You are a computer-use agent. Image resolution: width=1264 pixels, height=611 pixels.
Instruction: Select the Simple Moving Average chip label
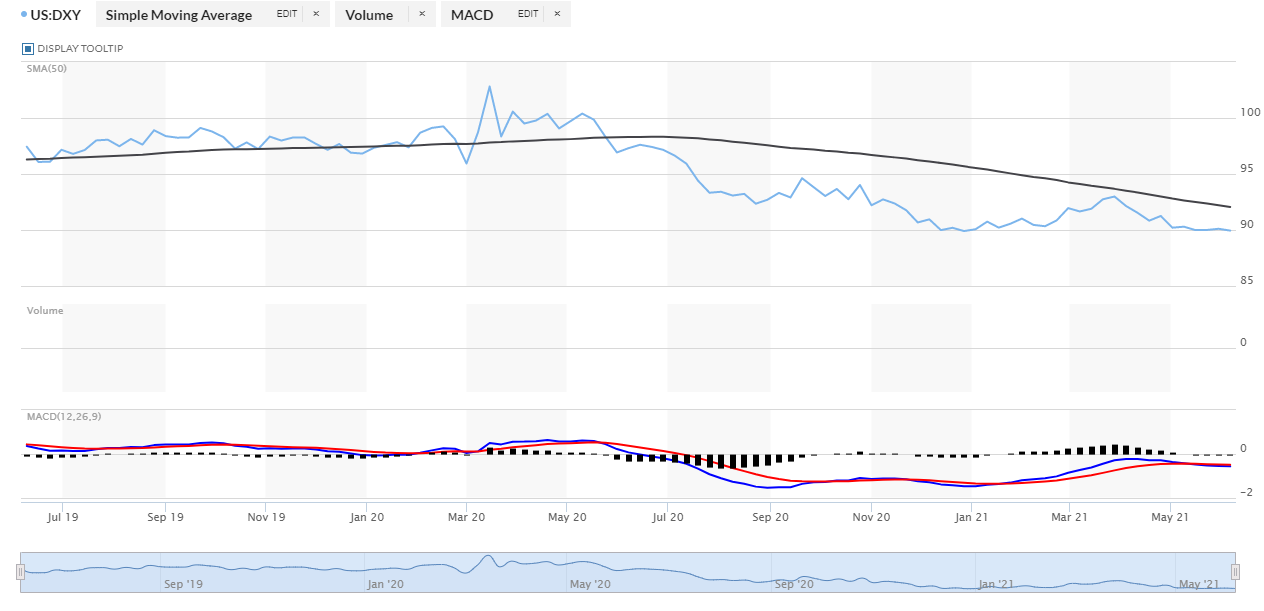179,15
